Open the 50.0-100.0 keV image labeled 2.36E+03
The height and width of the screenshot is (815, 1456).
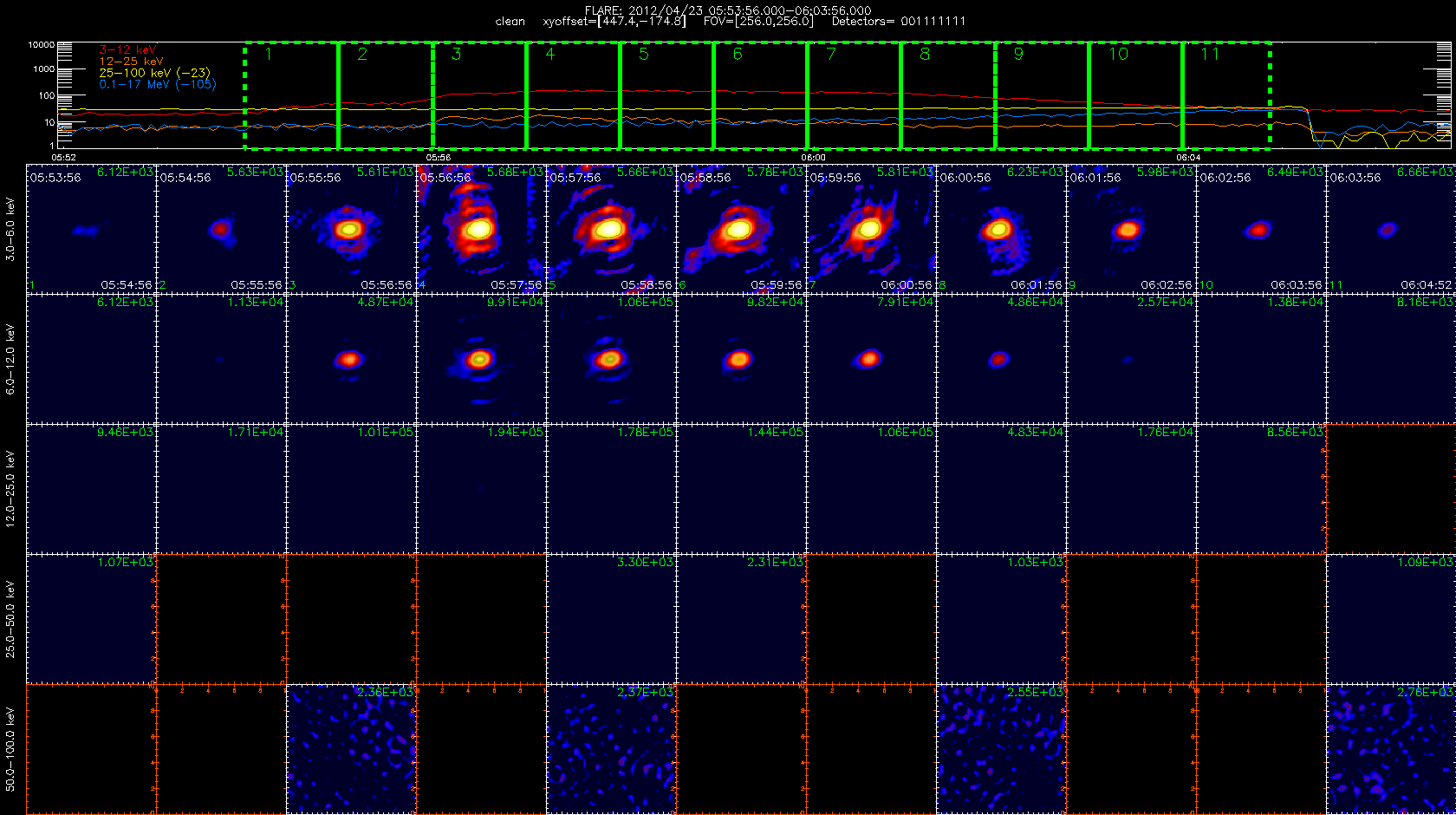(351, 749)
